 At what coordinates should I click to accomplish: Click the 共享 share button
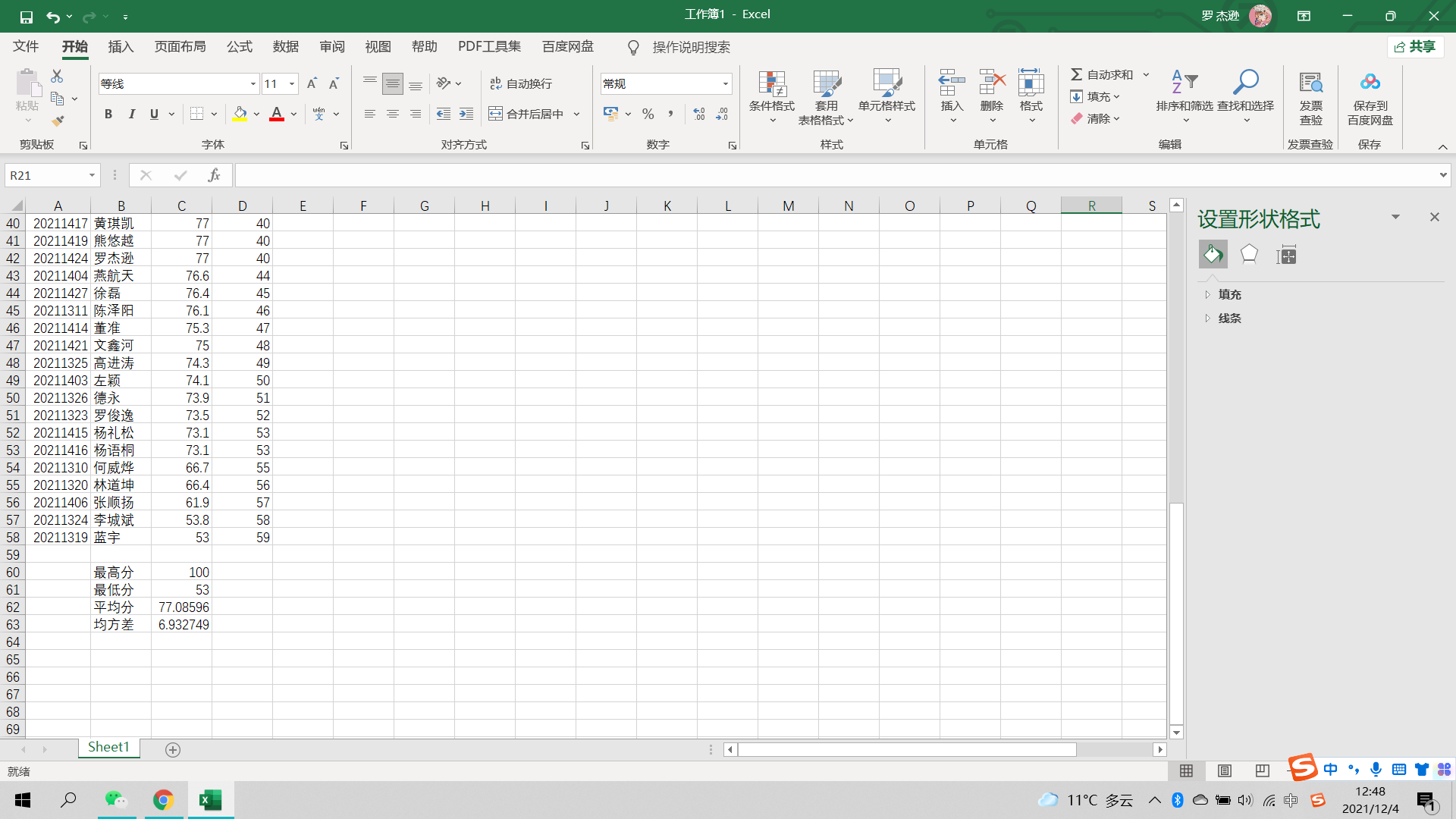click(x=1415, y=47)
